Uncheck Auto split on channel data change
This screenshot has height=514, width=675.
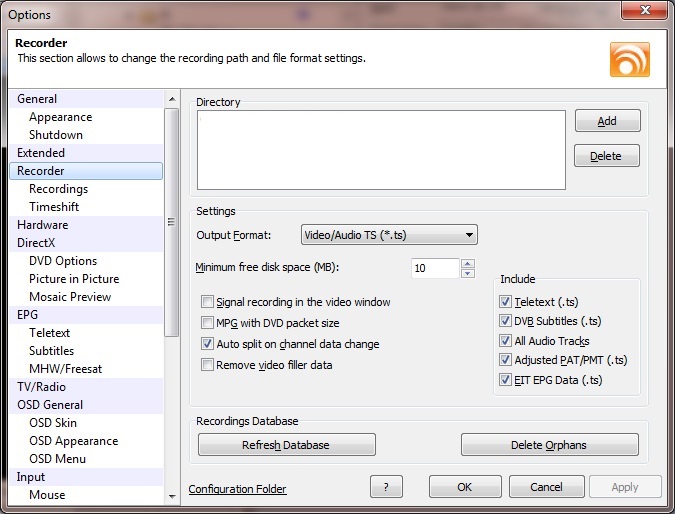(x=208, y=344)
